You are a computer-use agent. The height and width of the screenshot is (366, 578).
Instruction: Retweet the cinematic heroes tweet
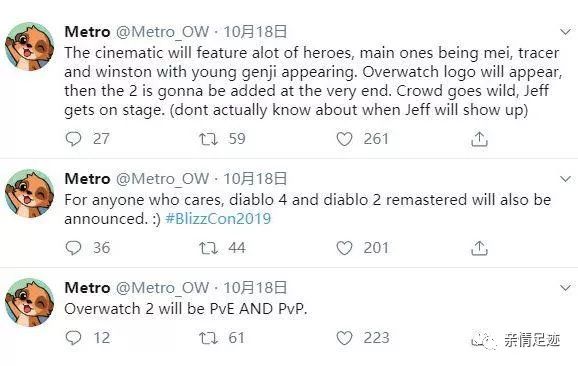(208, 139)
